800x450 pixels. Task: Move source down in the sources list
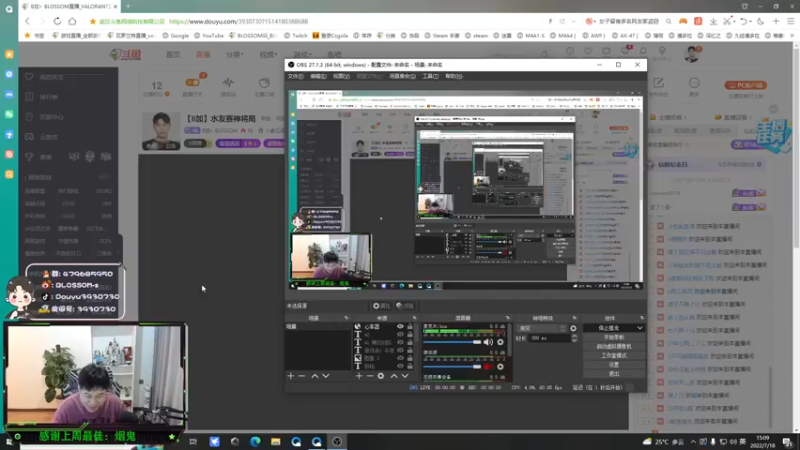pos(405,376)
